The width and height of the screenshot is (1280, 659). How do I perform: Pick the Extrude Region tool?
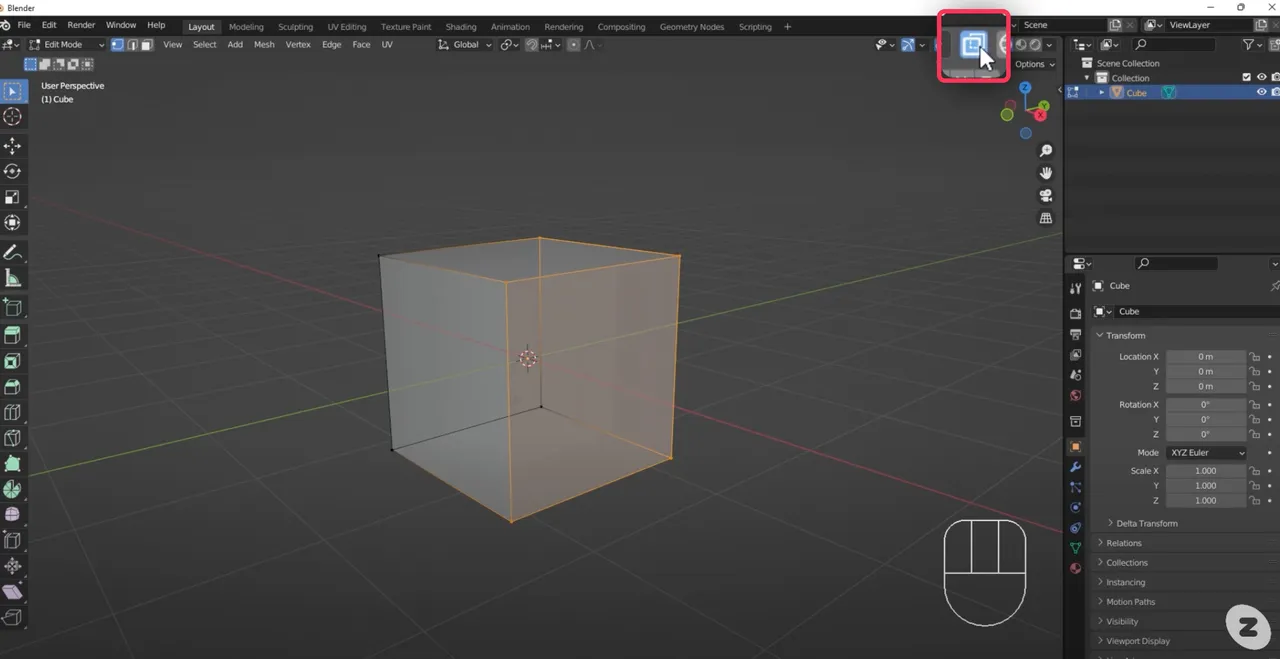[x=13, y=335]
